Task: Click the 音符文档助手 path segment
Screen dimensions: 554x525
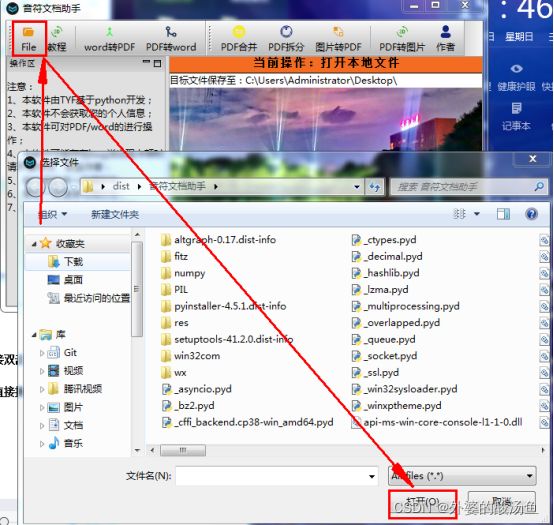Action: pos(177,186)
